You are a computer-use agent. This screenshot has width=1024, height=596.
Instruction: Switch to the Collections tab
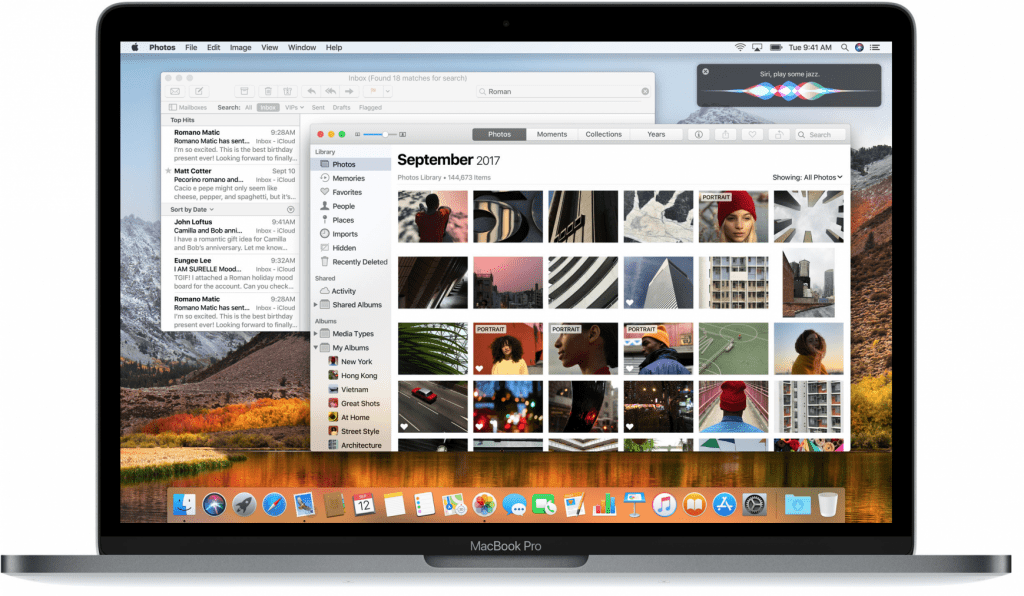click(x=603, y=134)
